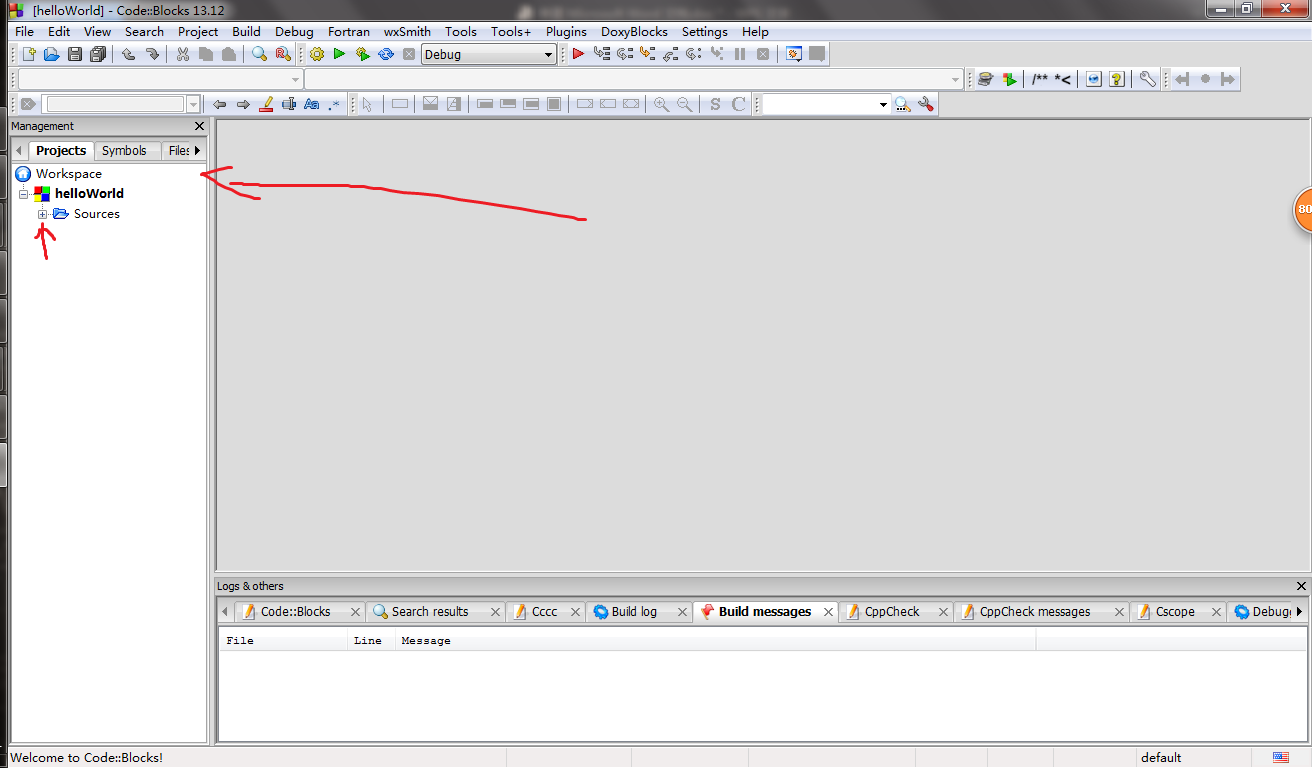Image resolution: width=1312 pixels, height=768 pixels.
Task: Start debugging with the red arrow icon
Action: pyautogui.click(x=578, y=54)
